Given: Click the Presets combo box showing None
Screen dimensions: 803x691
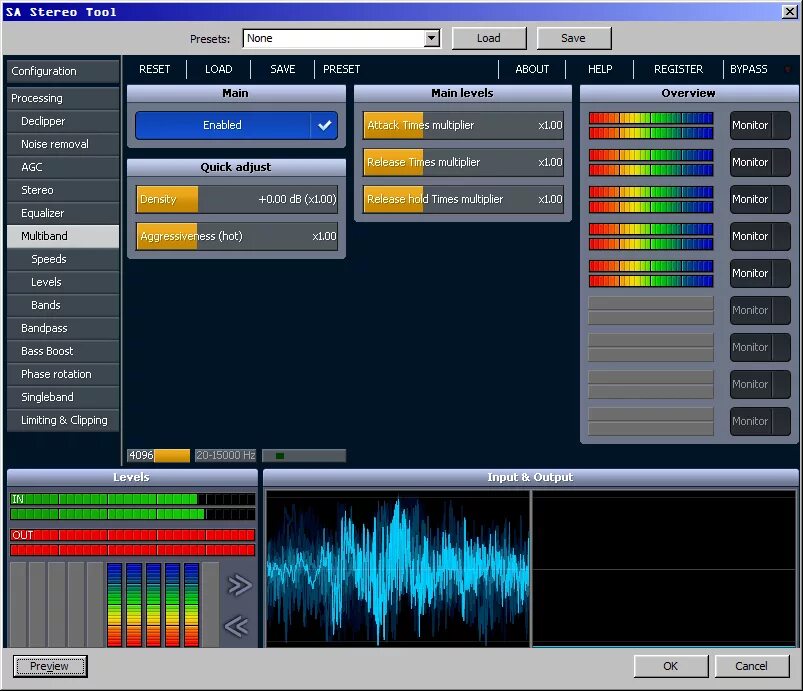Looking at the screenshot, I should coord(342,38).
